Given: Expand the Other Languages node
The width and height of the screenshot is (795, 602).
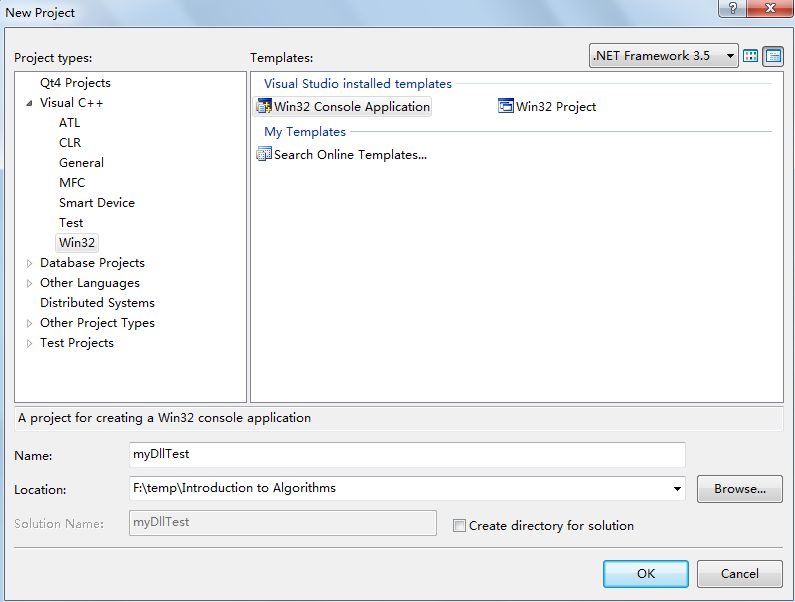Looking at the screenshot, I should click(x=29, y=283).
